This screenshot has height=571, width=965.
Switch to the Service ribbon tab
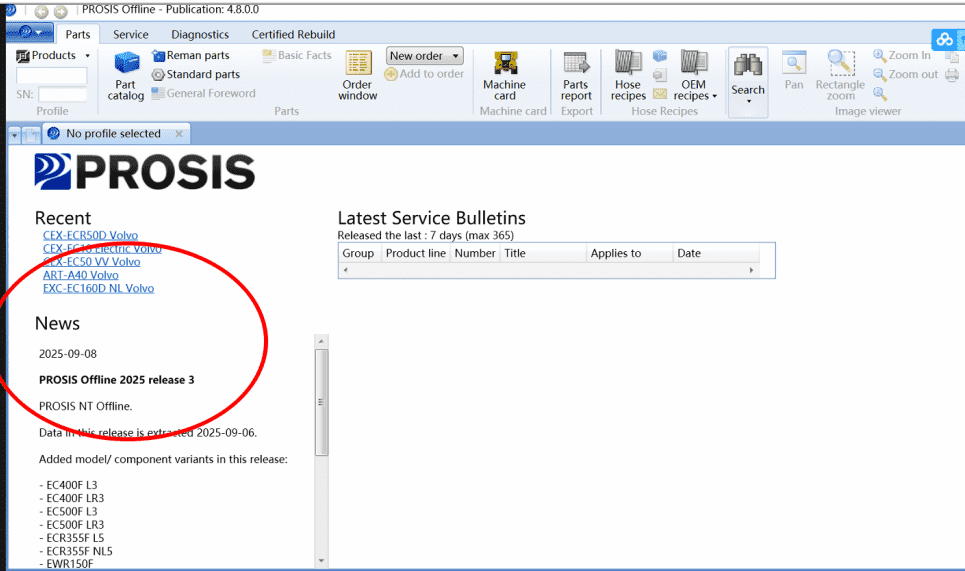pos(131,34)
